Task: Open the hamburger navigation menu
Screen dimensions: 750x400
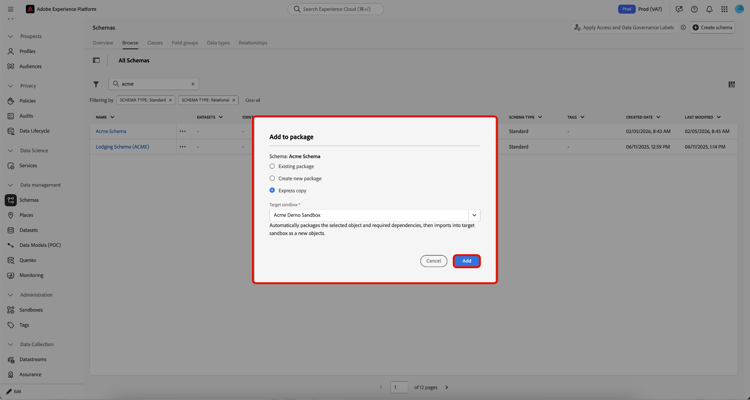Action: 11,9
